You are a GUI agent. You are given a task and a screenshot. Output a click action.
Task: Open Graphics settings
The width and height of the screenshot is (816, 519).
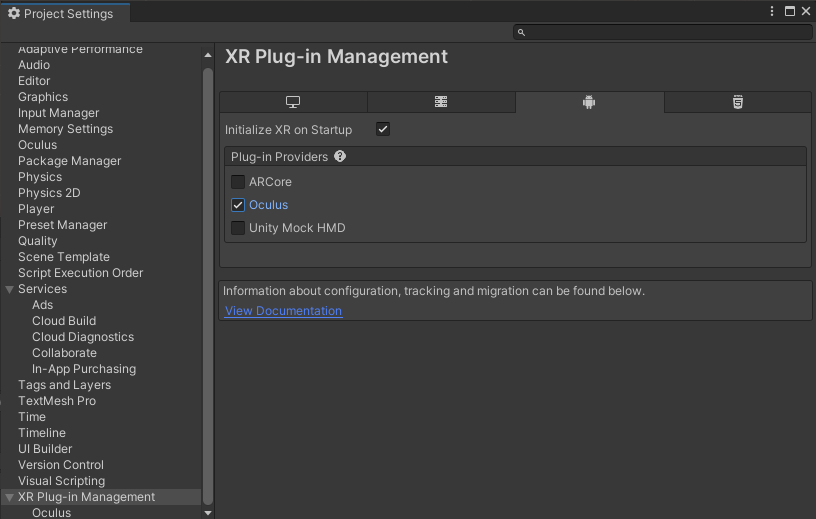coord(43,97)
